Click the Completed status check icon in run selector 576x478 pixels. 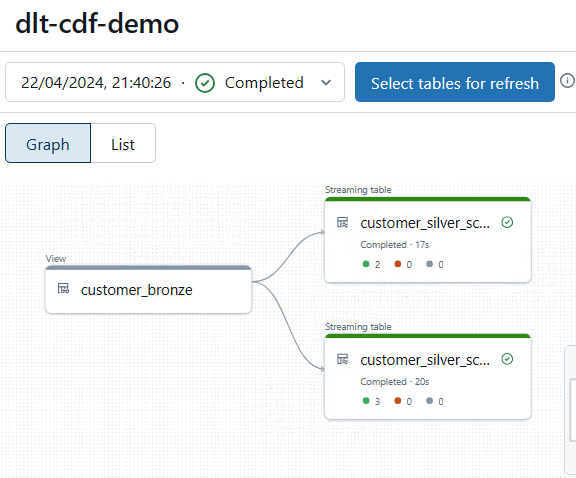[x=205, y=83]
